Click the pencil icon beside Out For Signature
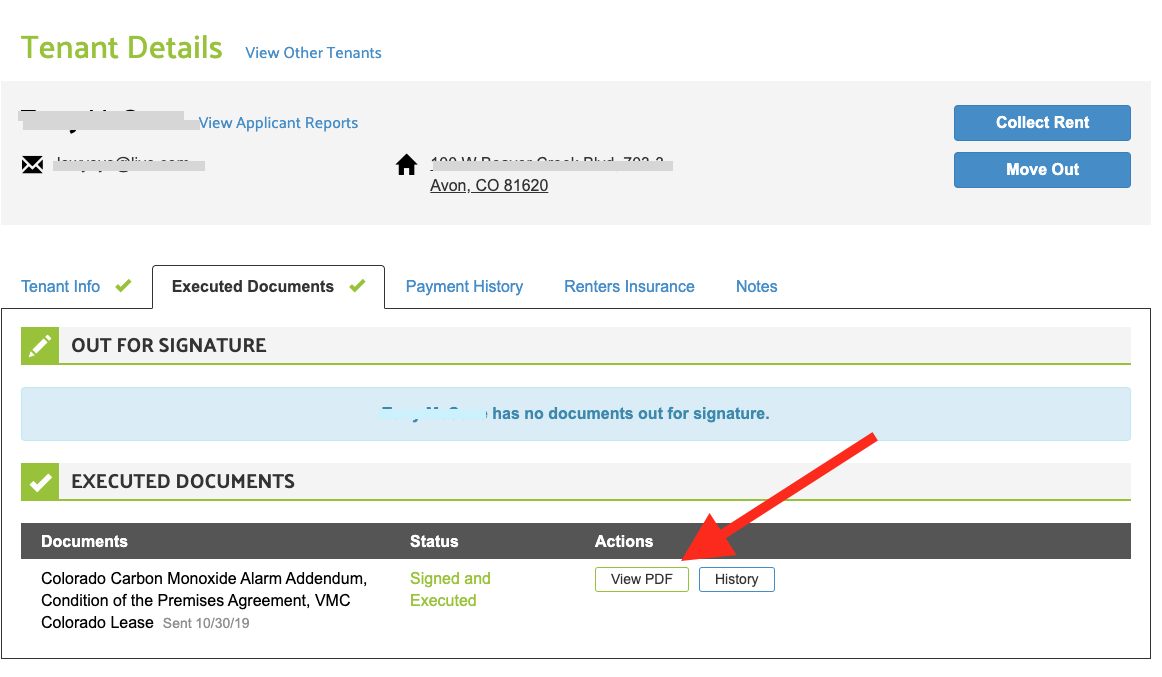Viewport: 1162px width, 677px height. click(x=40, y=346)
